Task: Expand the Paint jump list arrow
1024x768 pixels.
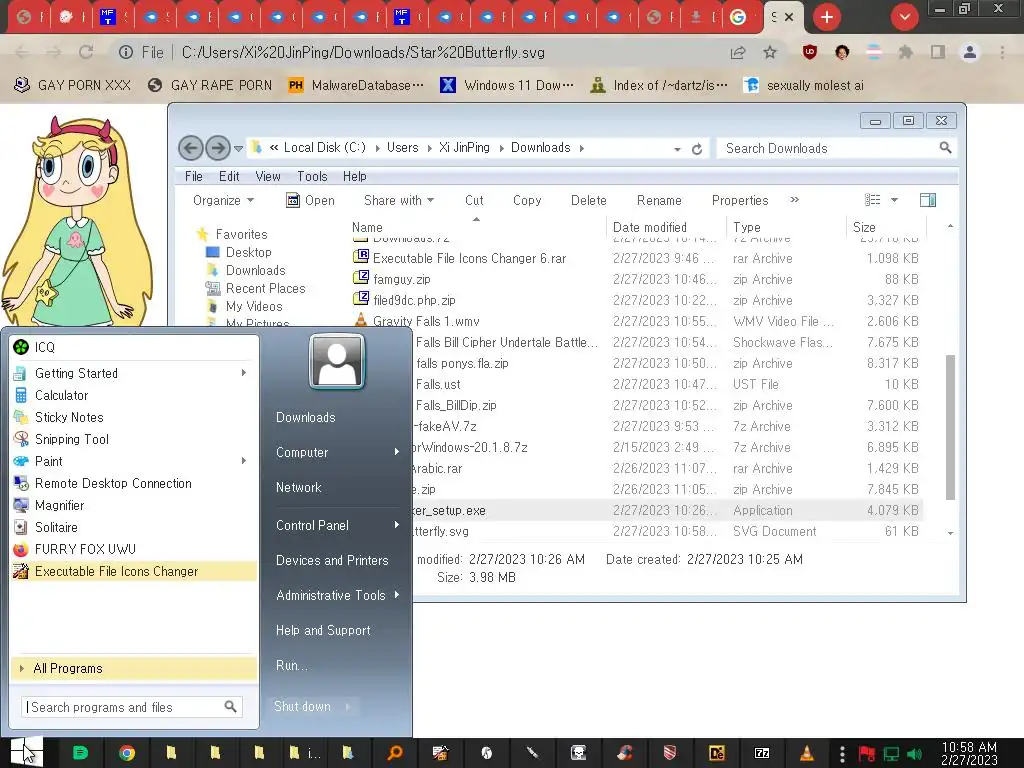Action: coord(244,461)
